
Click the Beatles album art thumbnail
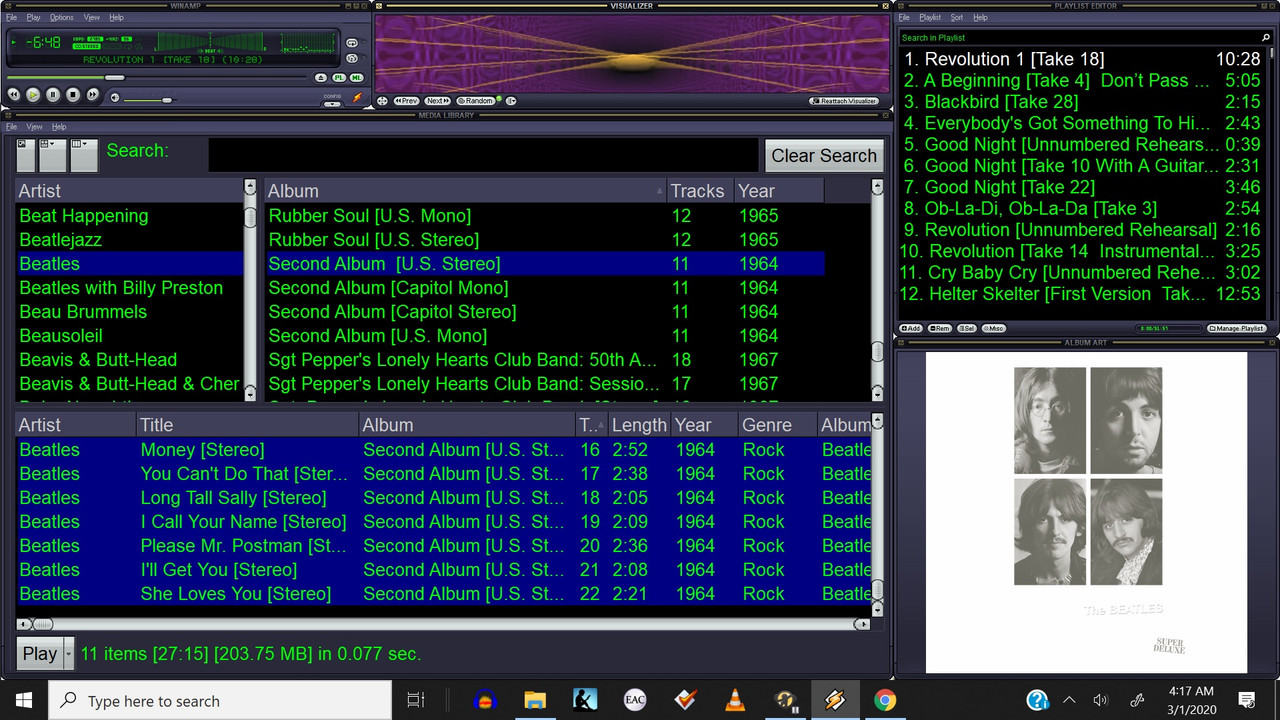(x=1087, y=513)
